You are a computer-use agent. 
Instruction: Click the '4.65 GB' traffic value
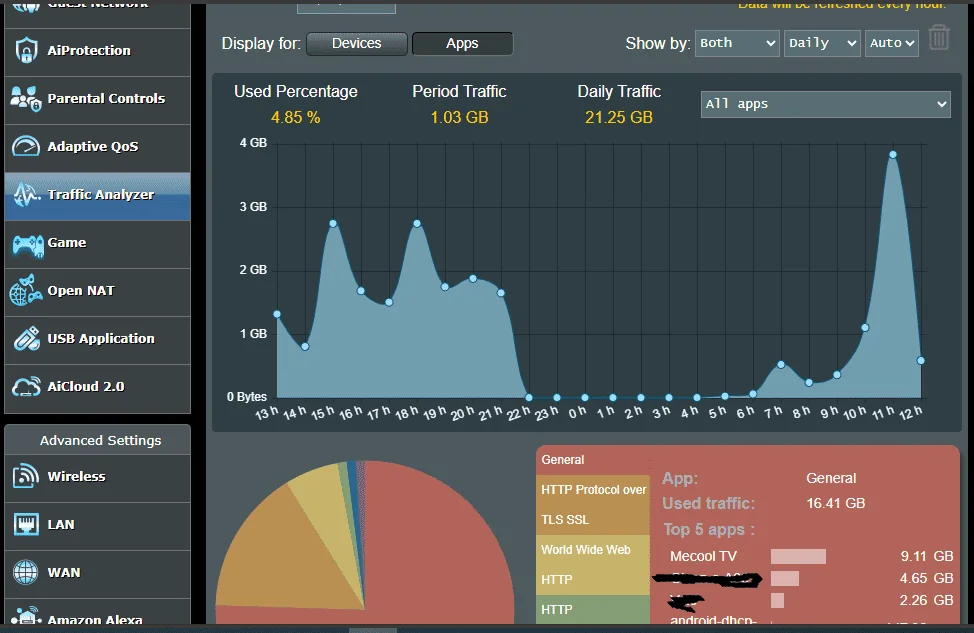tap(927, 578)
